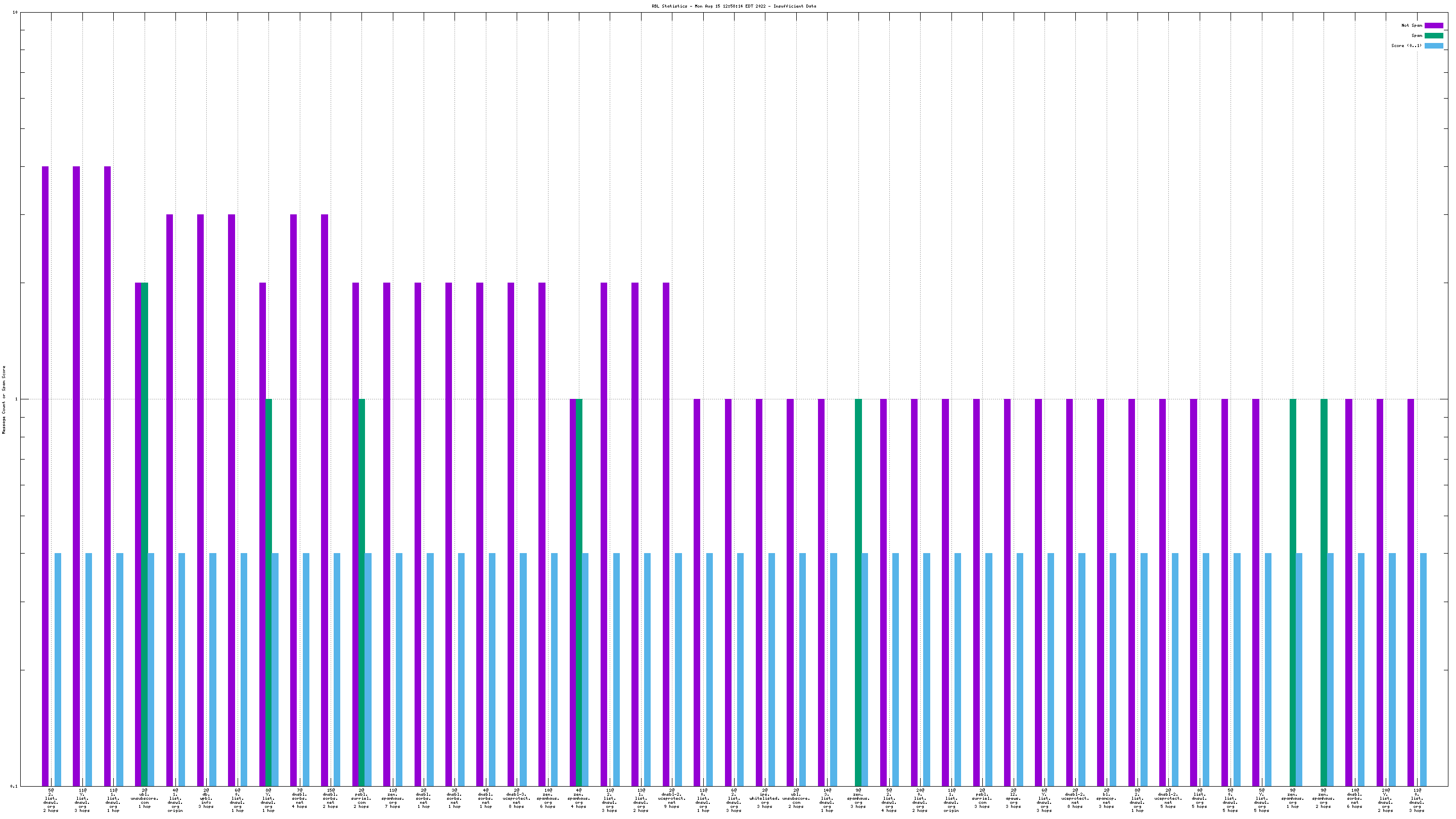Click the RBL Statistics chart title
This screenshot has height=819, width=1456.
click(734, 6)
